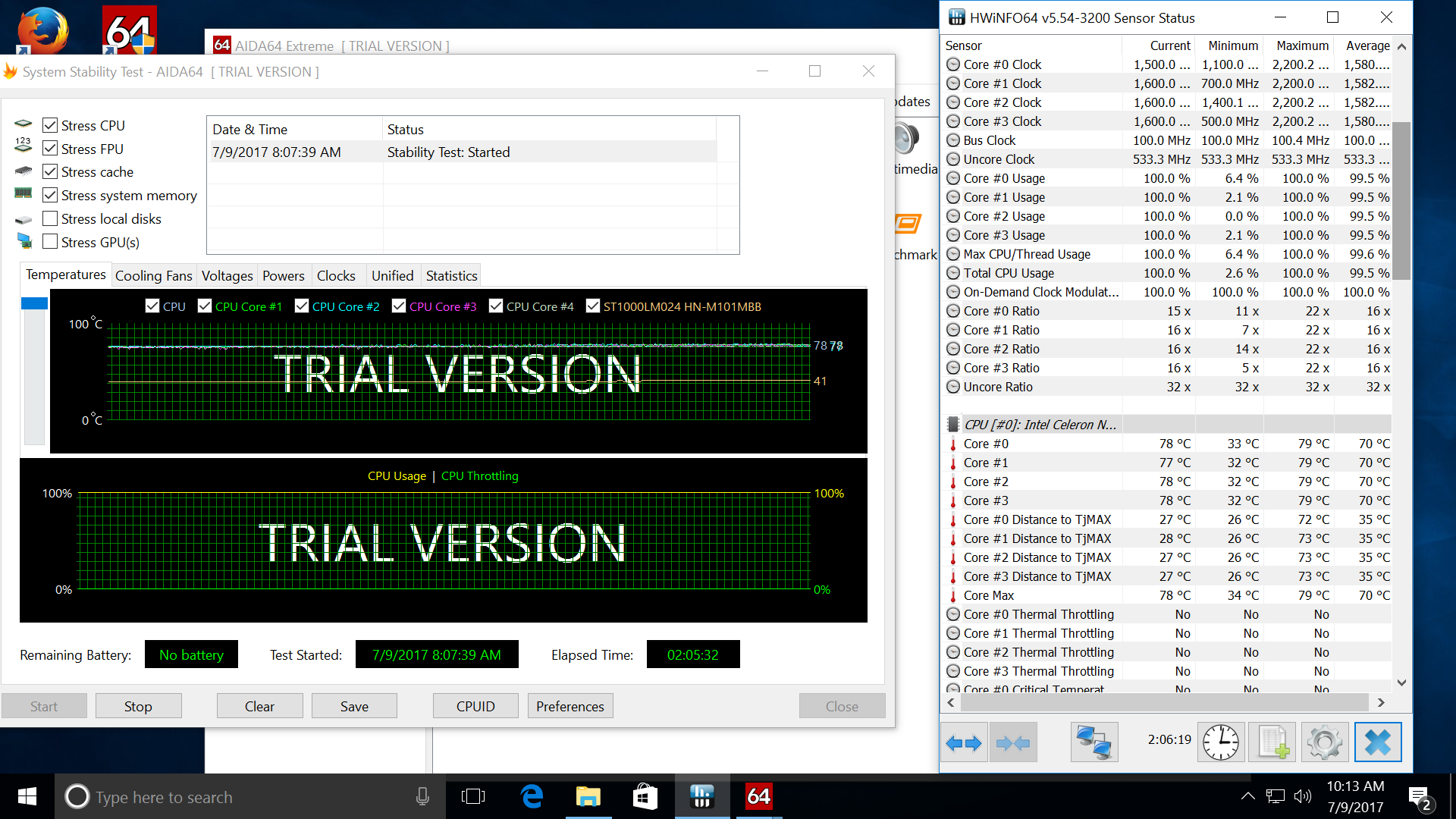Open the Preferences button
Viewport: 1456px width, 819px height.
click(570, 706)
